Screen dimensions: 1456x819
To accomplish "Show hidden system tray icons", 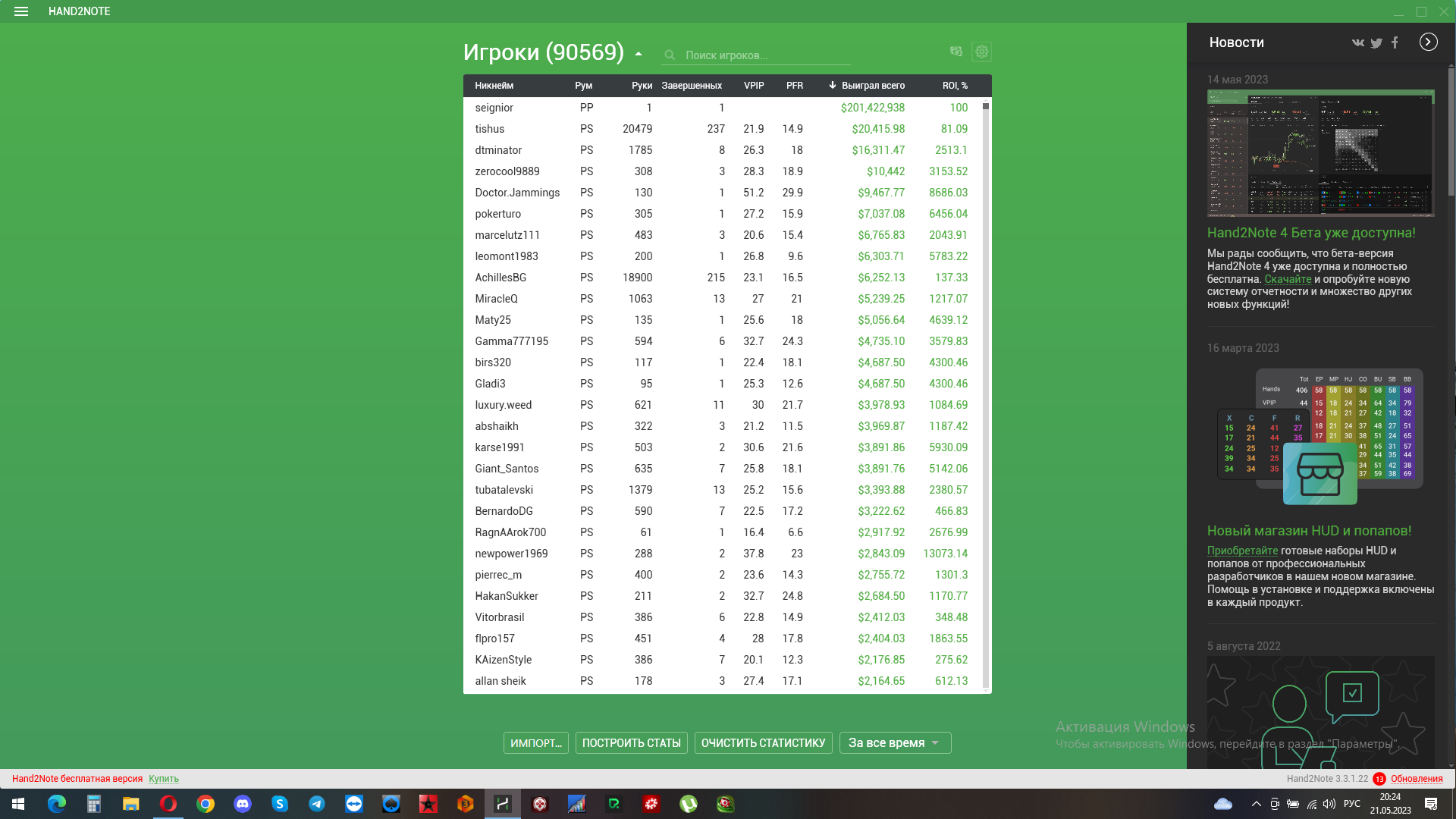I will point(1257,804).
